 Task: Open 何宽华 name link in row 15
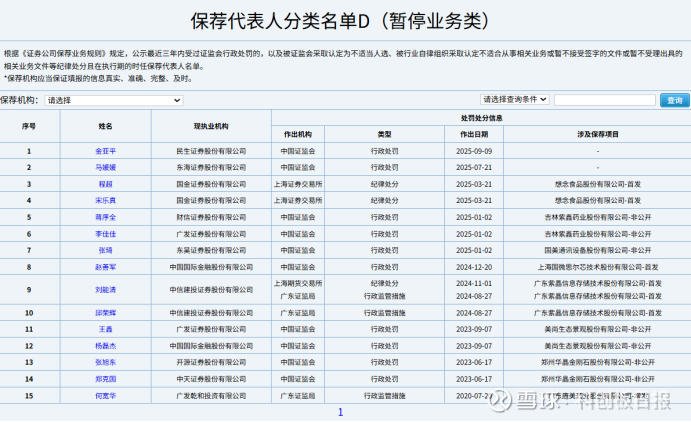click(105, 396)
